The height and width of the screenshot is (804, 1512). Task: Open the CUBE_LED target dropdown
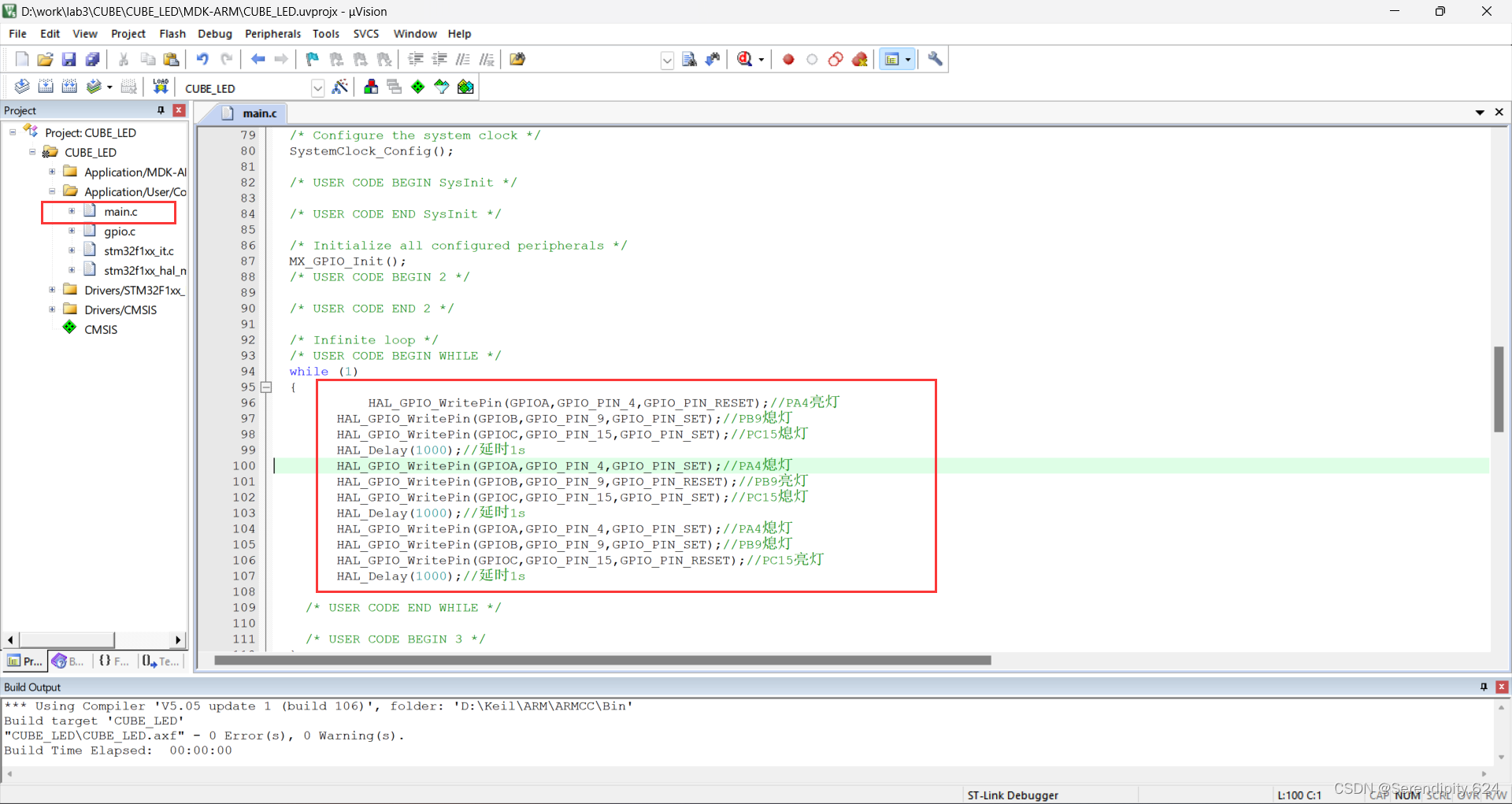[x=317, y=88]
